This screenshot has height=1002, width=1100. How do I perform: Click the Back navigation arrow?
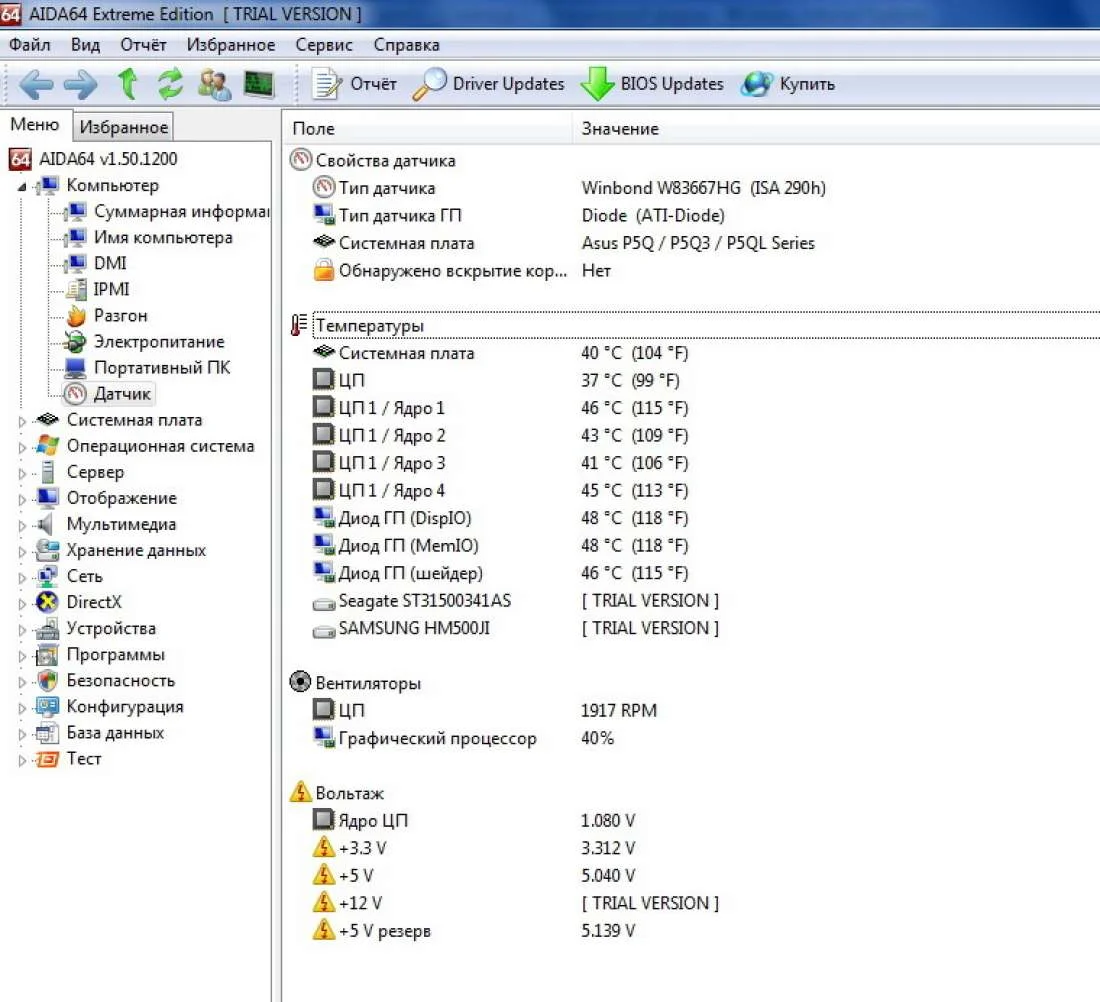36,84
